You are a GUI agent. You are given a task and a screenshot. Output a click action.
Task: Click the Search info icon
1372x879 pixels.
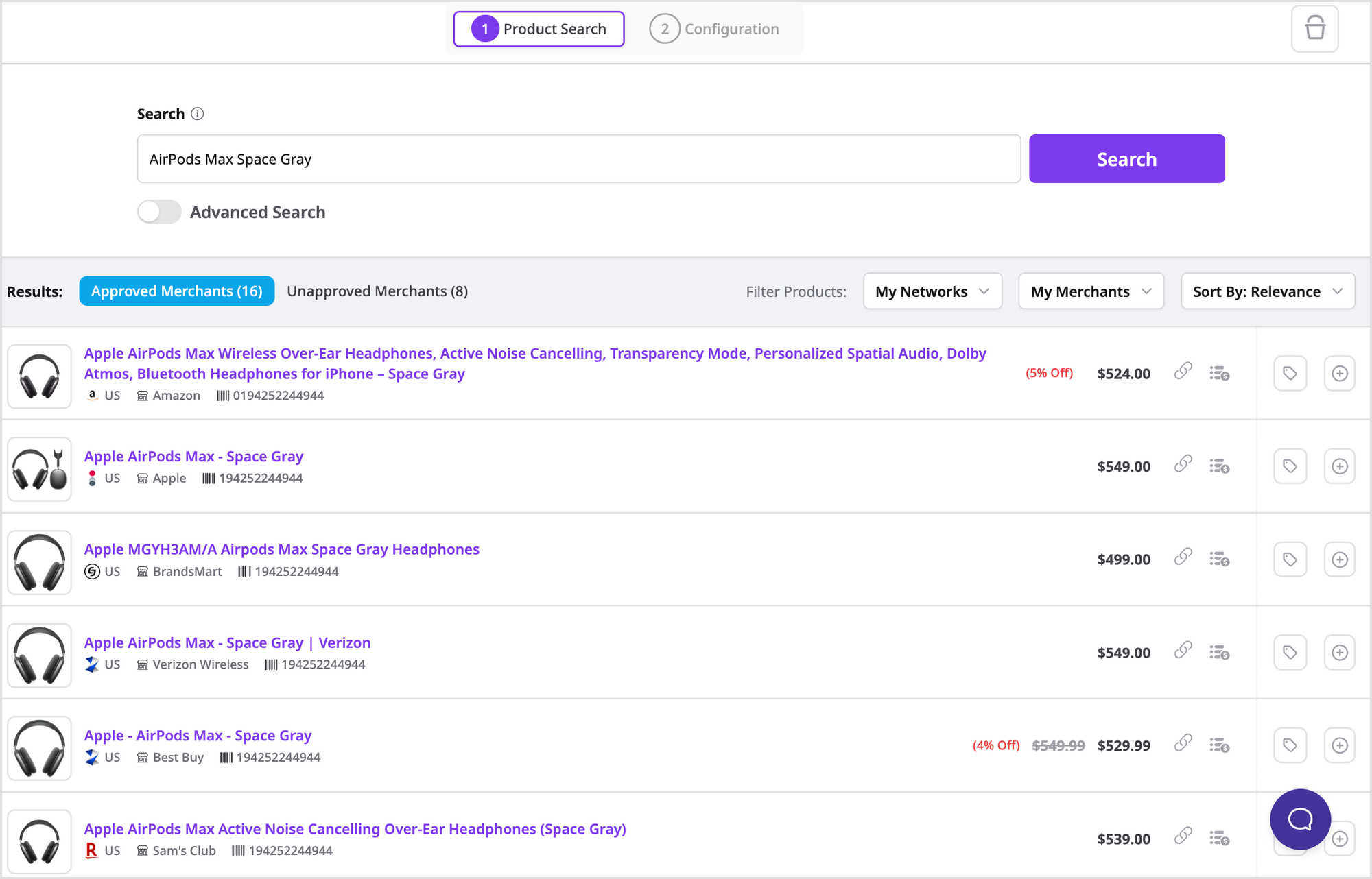[198, 114]
